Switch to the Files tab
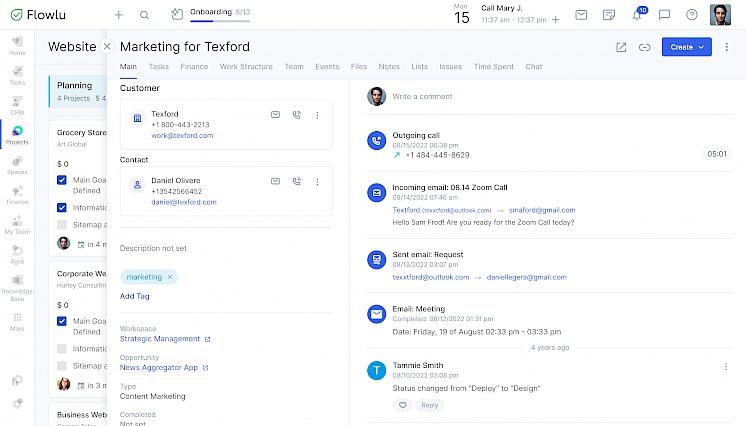Screen dimensions: 746x426 point(359,67)
